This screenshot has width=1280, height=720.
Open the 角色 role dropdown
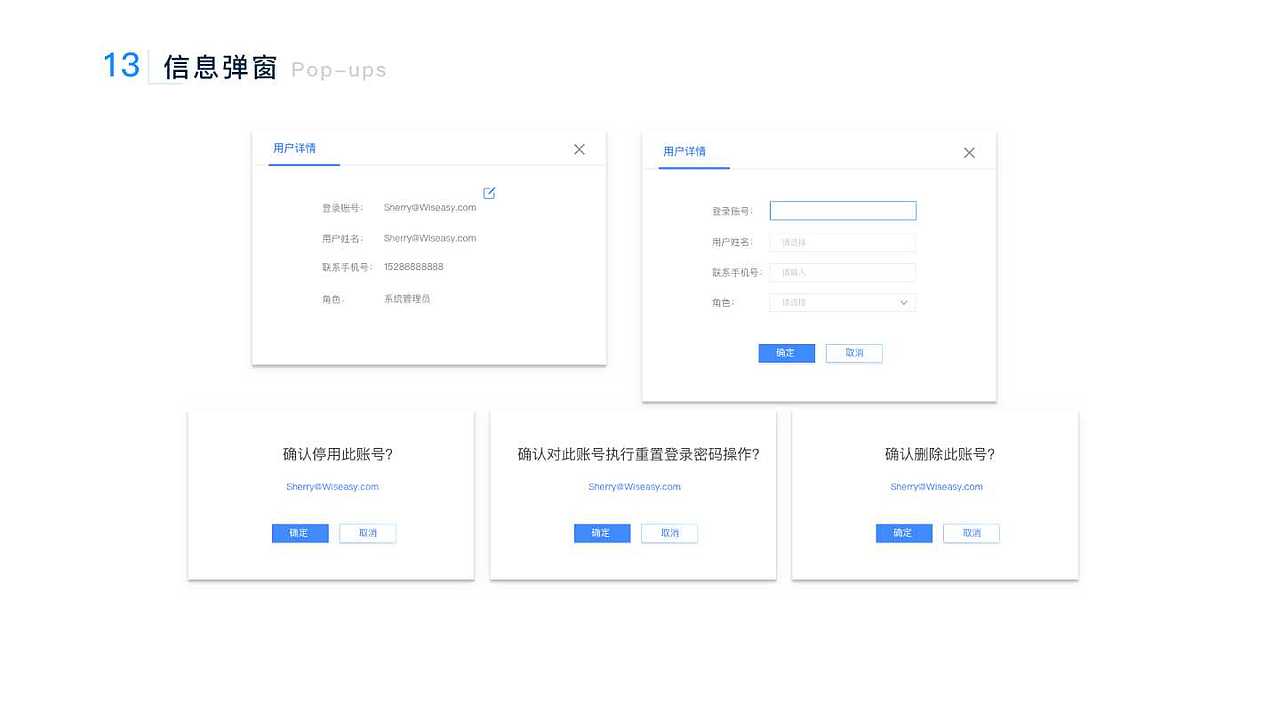click(x=842, y=302)
